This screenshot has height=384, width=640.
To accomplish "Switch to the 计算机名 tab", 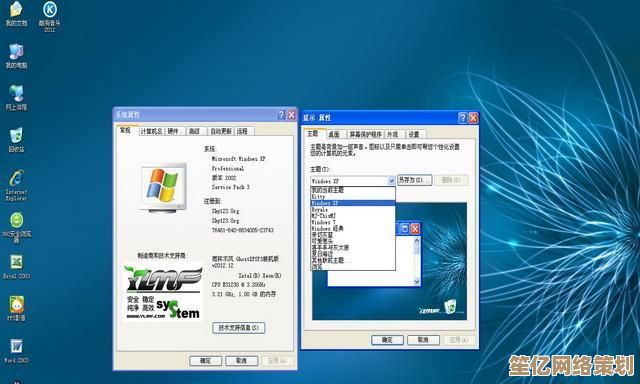I will click(x=151, y=131).
